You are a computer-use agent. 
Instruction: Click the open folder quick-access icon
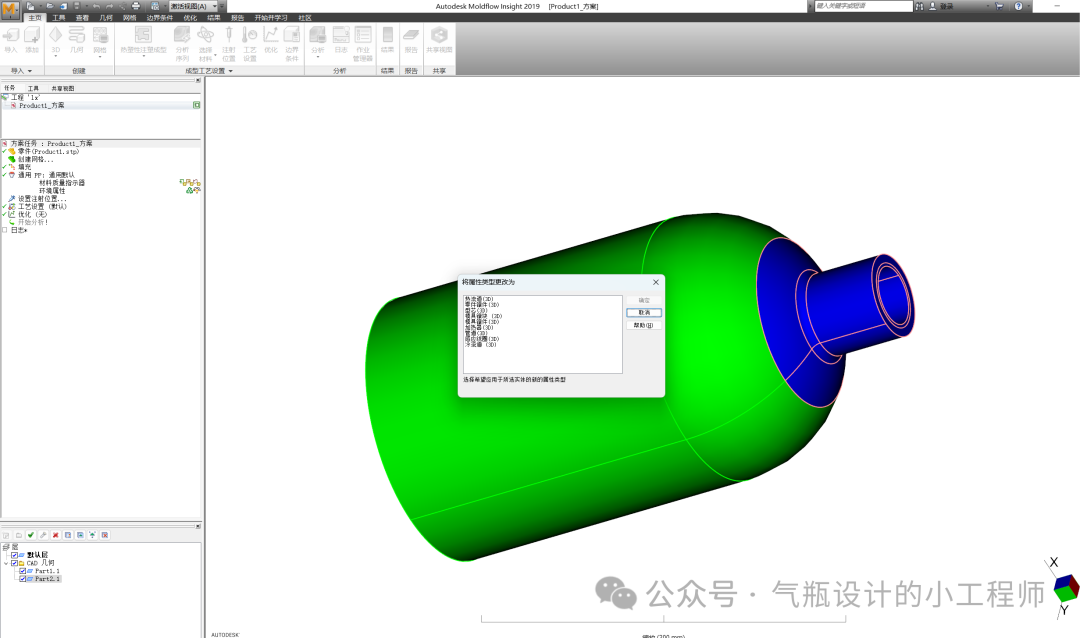tap(50, 6)
